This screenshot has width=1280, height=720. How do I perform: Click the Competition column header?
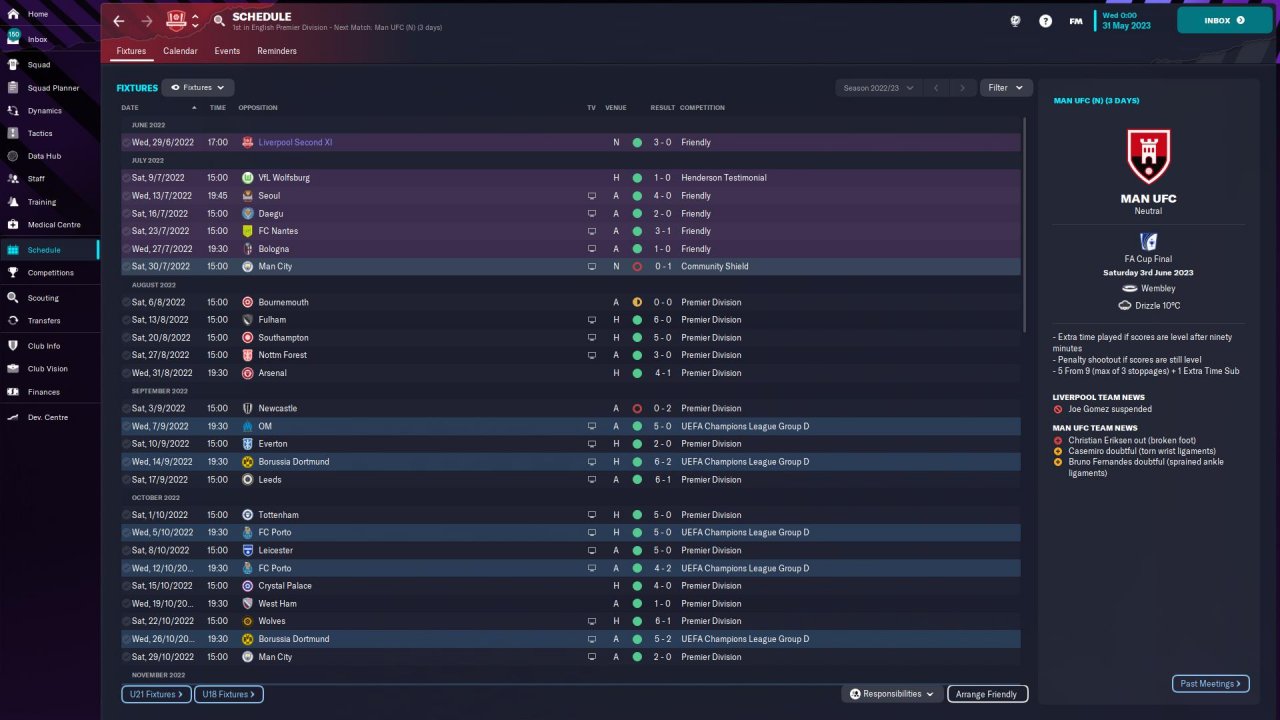[x=702, y=108]
